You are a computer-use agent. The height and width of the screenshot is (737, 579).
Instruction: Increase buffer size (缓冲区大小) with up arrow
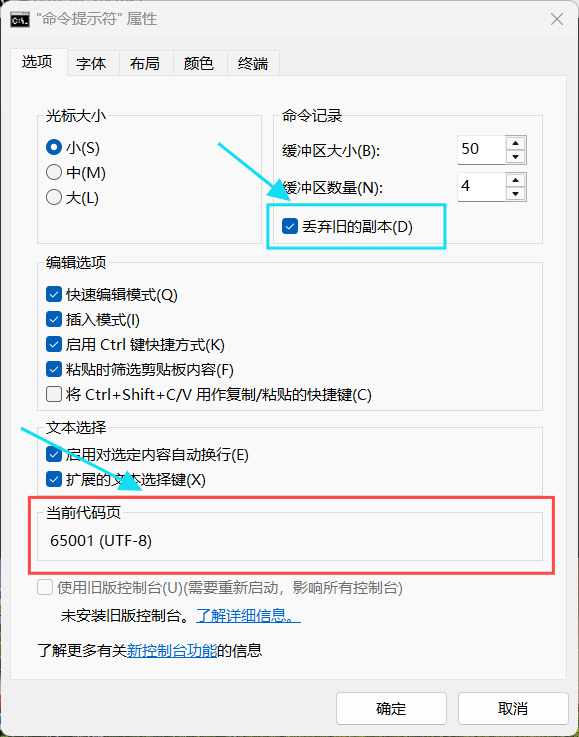point(516,143)
